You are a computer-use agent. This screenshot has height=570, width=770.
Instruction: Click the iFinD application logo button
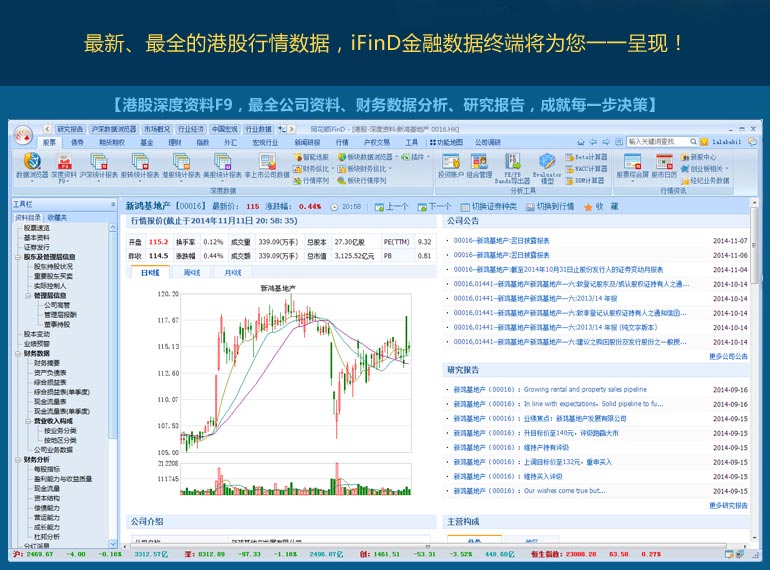(23, 135)
